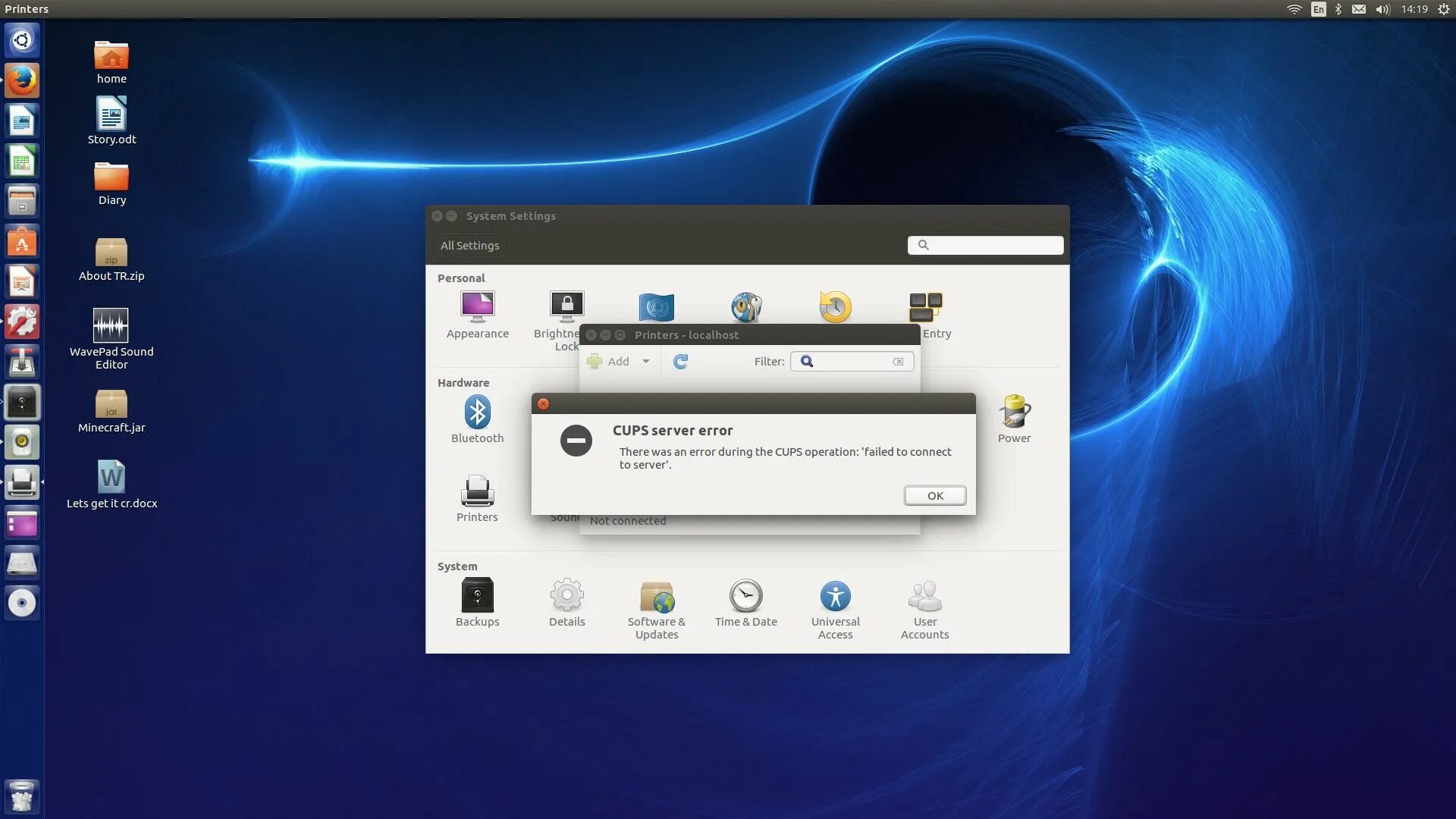Launch Firefox from the dock

click(22, 80)
